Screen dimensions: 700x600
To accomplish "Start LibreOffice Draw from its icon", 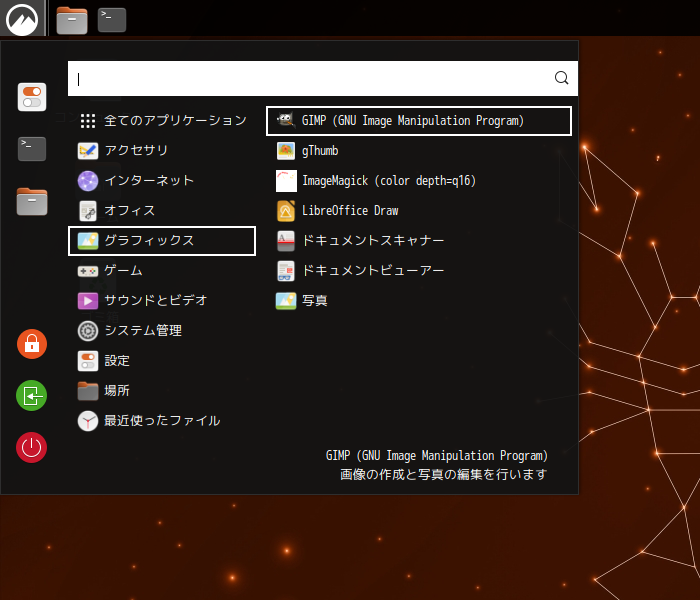I will click(x=286, y=211).
